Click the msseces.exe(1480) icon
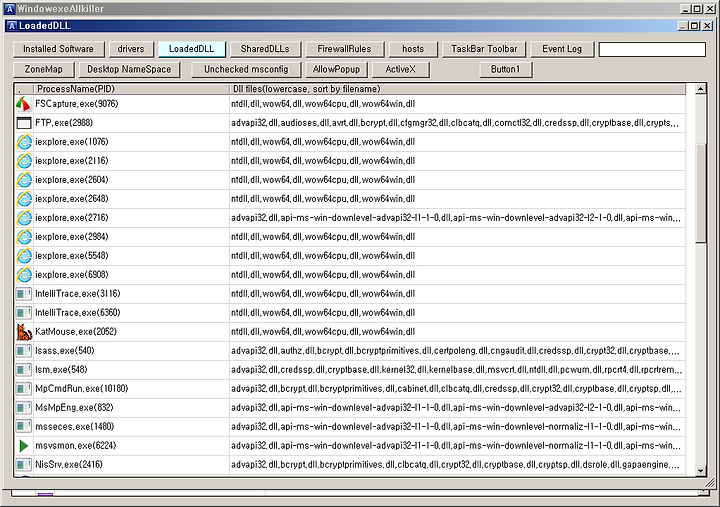 (x=24, y=427)
